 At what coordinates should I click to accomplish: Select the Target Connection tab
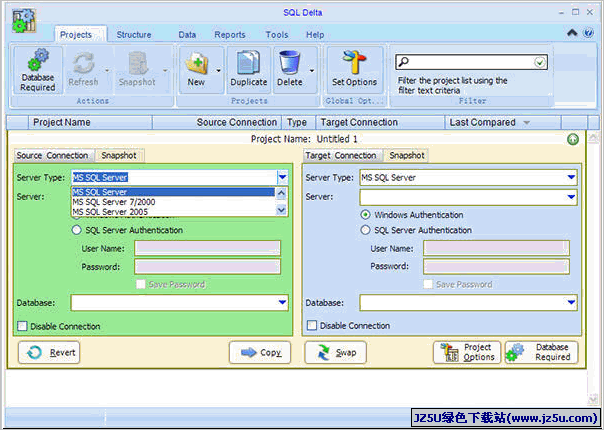[x=341, y=156]
